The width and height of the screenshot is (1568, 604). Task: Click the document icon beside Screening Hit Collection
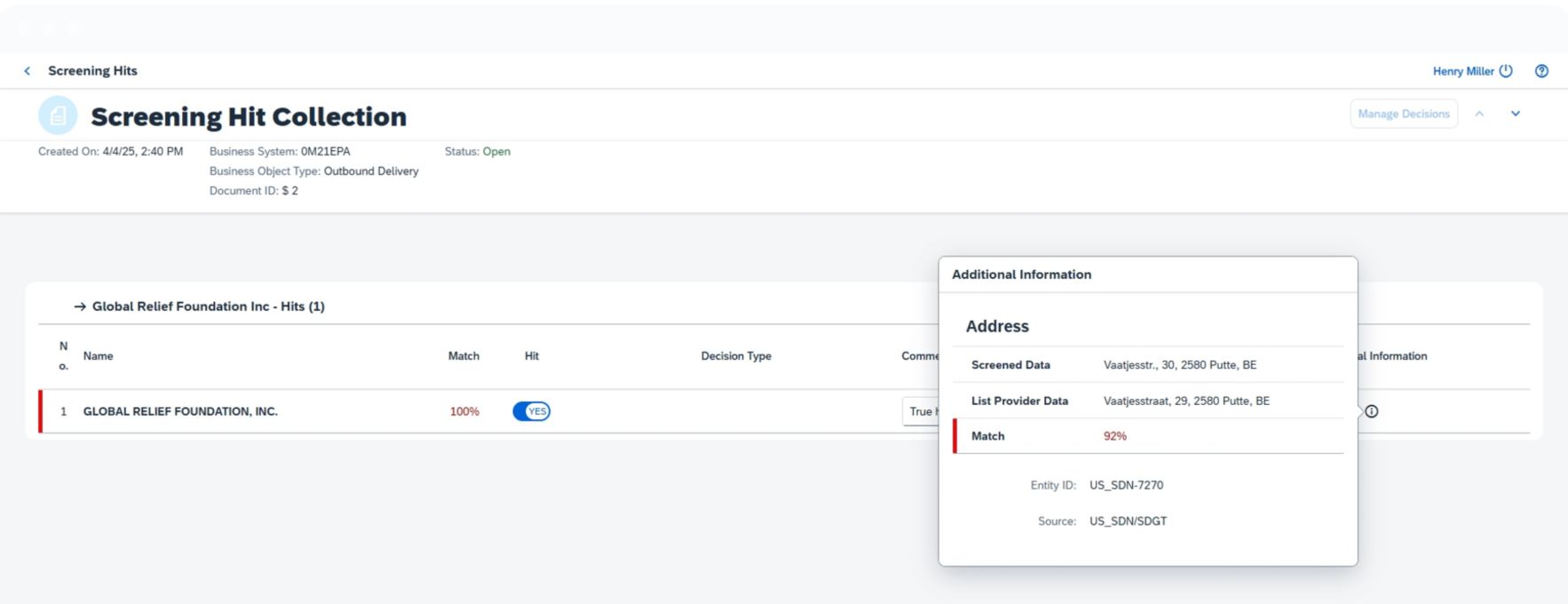pyautogui.click(x=58, y=115)
